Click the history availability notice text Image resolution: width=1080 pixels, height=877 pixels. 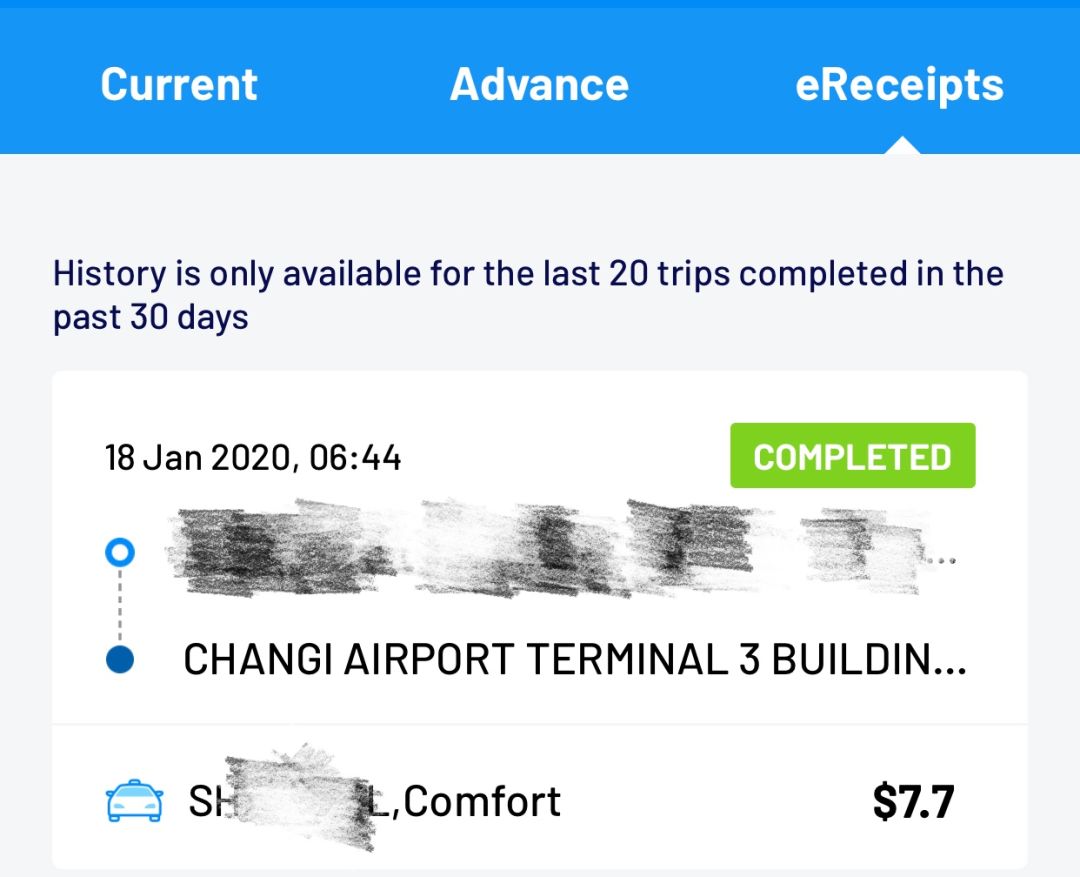(x=528, y=274)
